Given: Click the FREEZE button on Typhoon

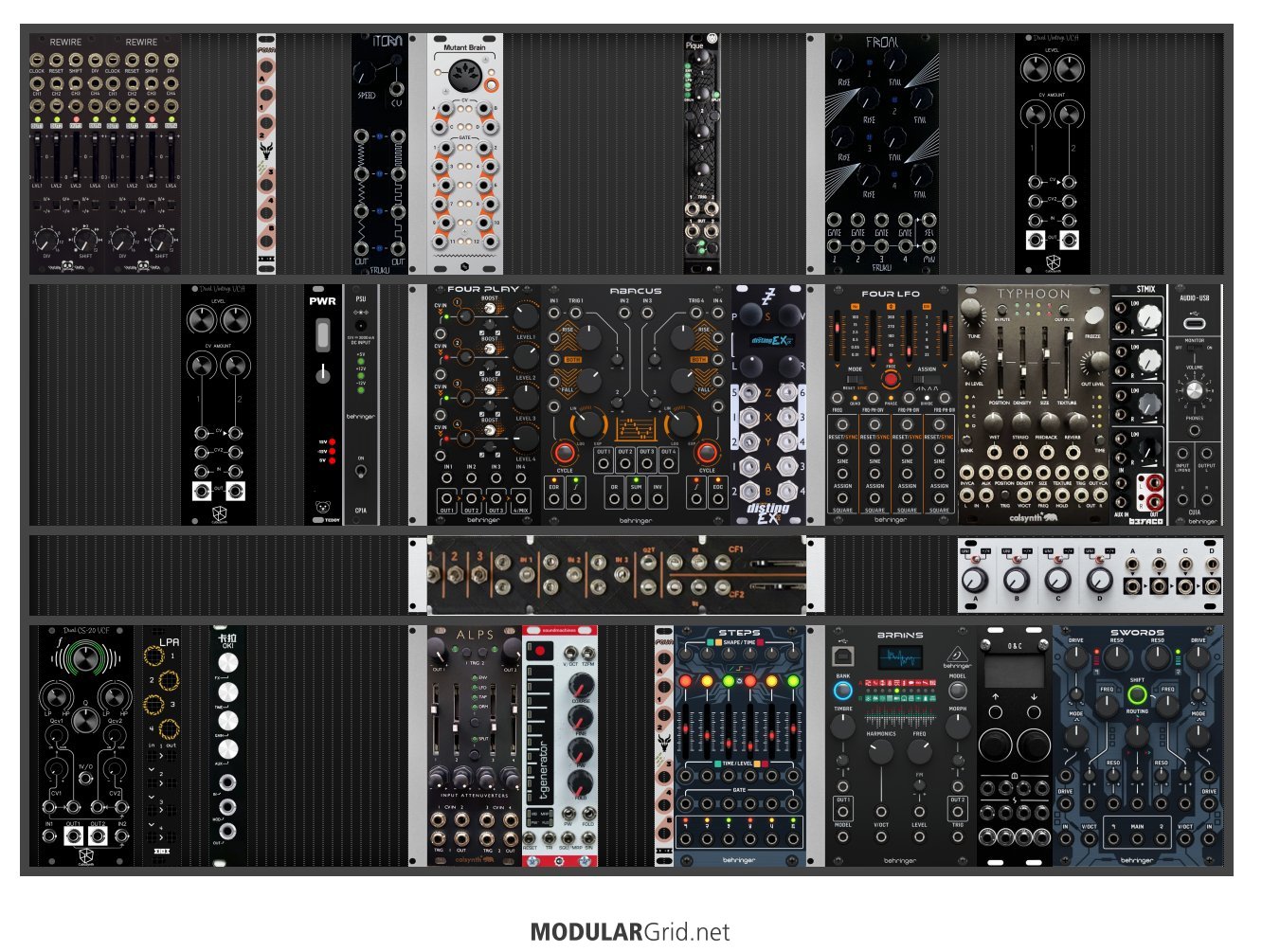Looking at the screenshot, I should click(x=1094, y=315).
